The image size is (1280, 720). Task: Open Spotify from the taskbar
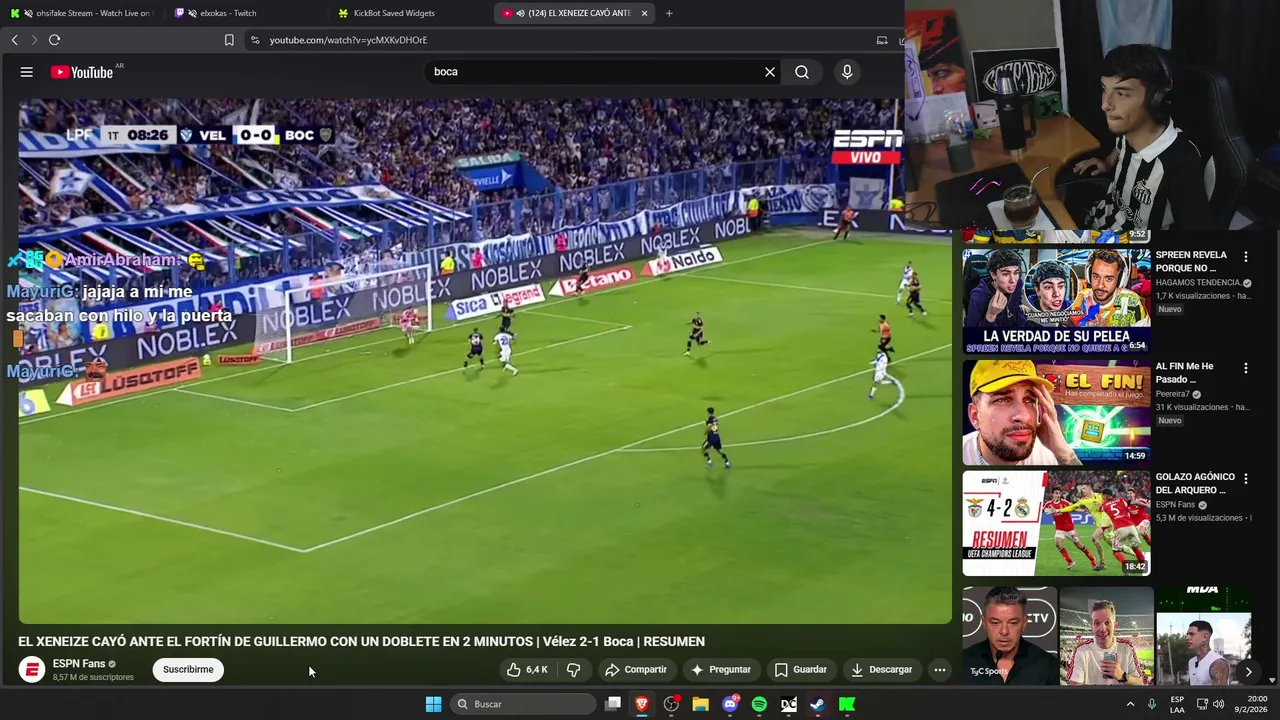click(x=759, y=704)
